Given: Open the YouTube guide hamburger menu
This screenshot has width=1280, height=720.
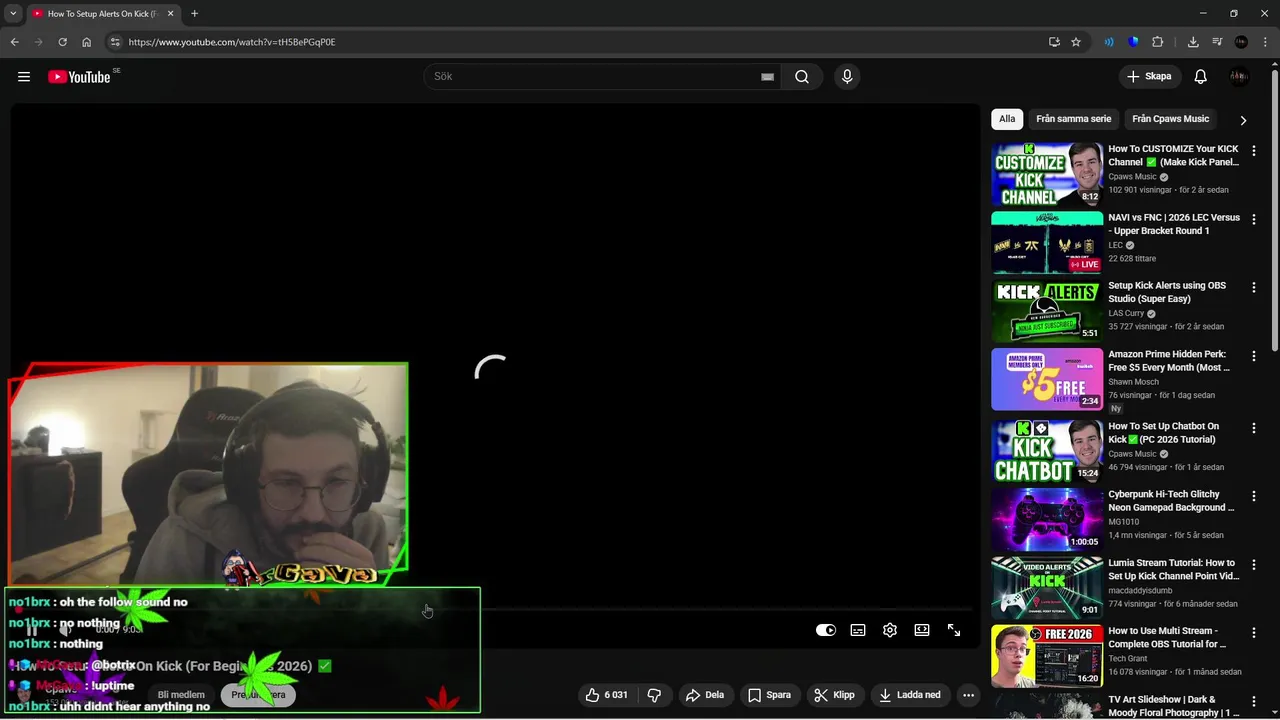Looking at the screenshot, I should (24, 77).
